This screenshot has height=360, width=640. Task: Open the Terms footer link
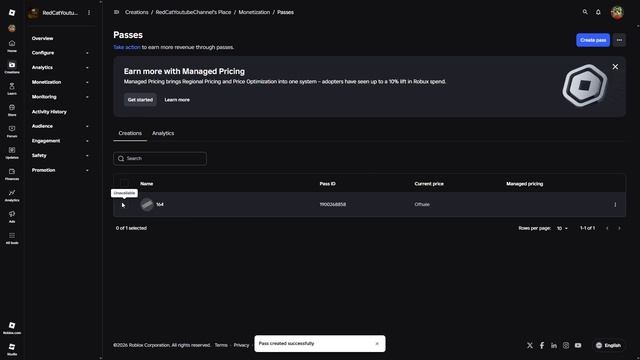[x=221, y=345]
